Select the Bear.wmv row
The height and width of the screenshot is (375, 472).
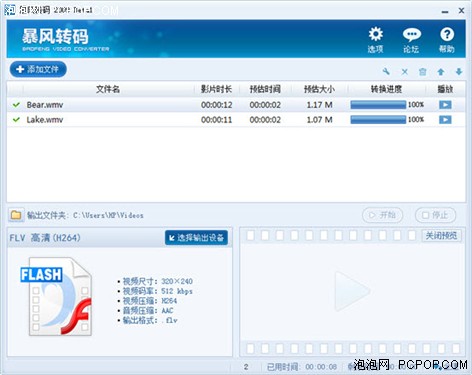(x=236, y=105)
